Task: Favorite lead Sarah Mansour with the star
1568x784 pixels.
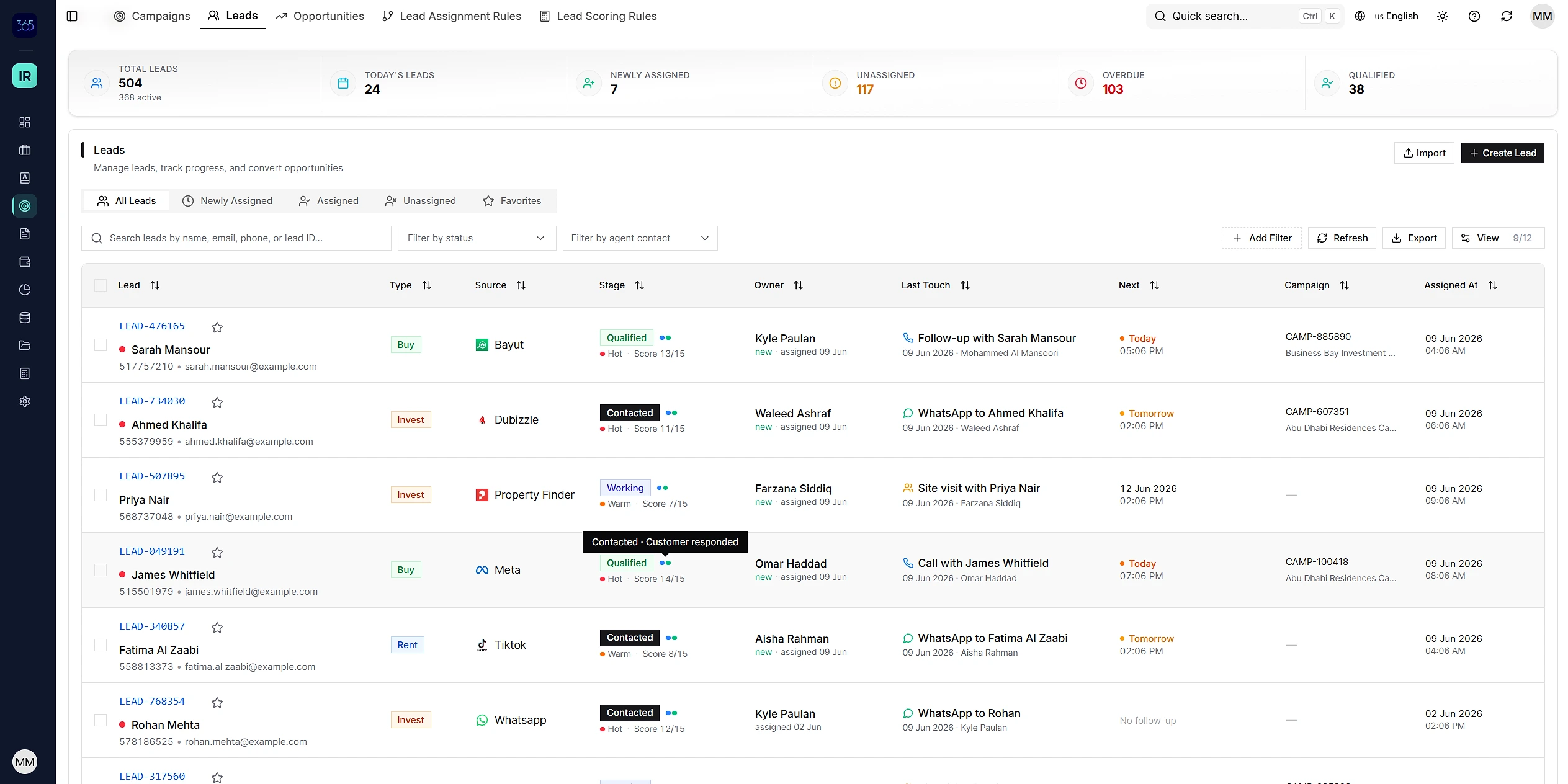Action: (x=217, y=327)
